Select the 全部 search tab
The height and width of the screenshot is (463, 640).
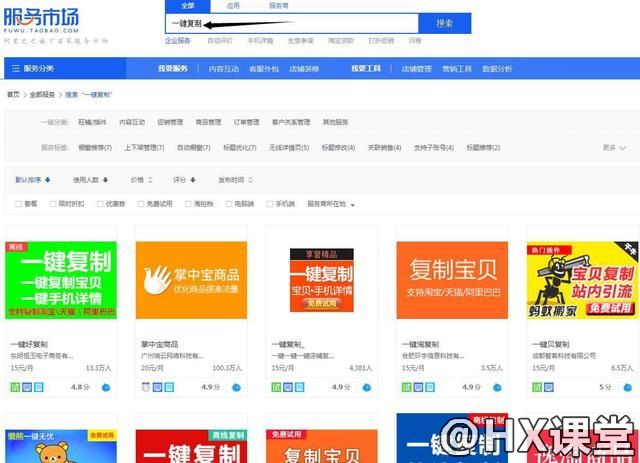[188, 6]
